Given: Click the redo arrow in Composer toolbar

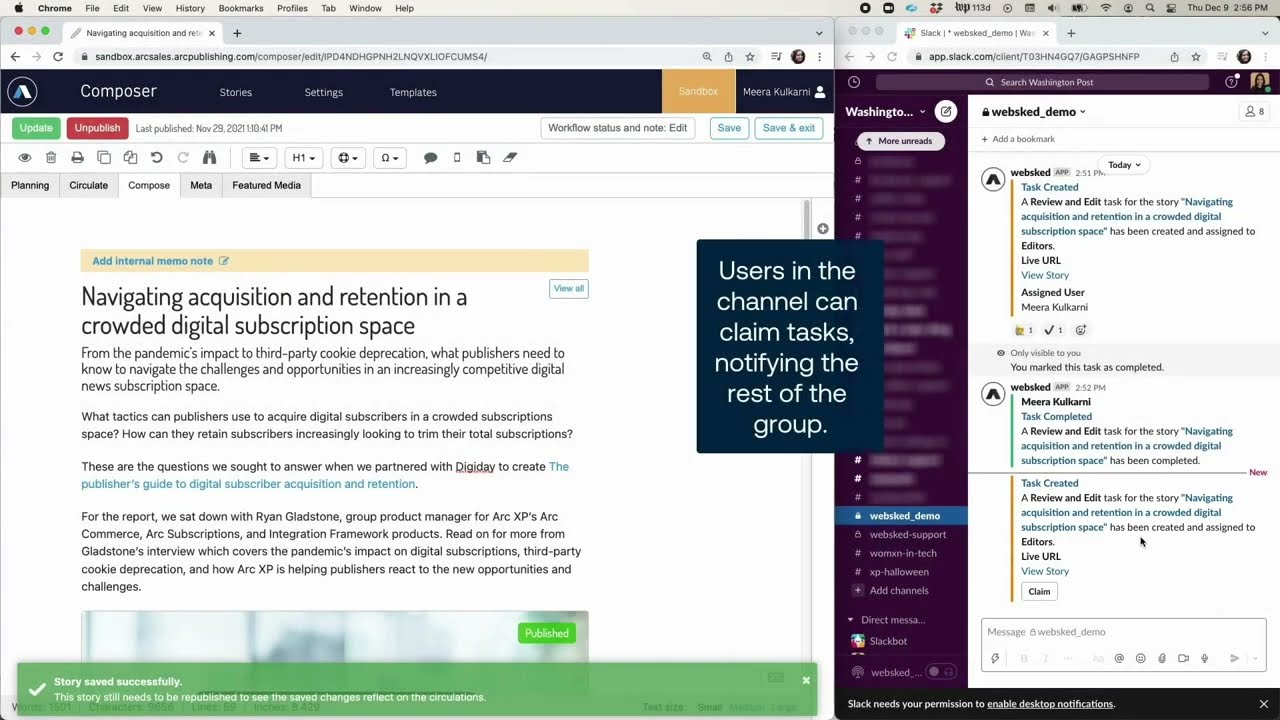Looking at the screenshot, I should [183, 158].
